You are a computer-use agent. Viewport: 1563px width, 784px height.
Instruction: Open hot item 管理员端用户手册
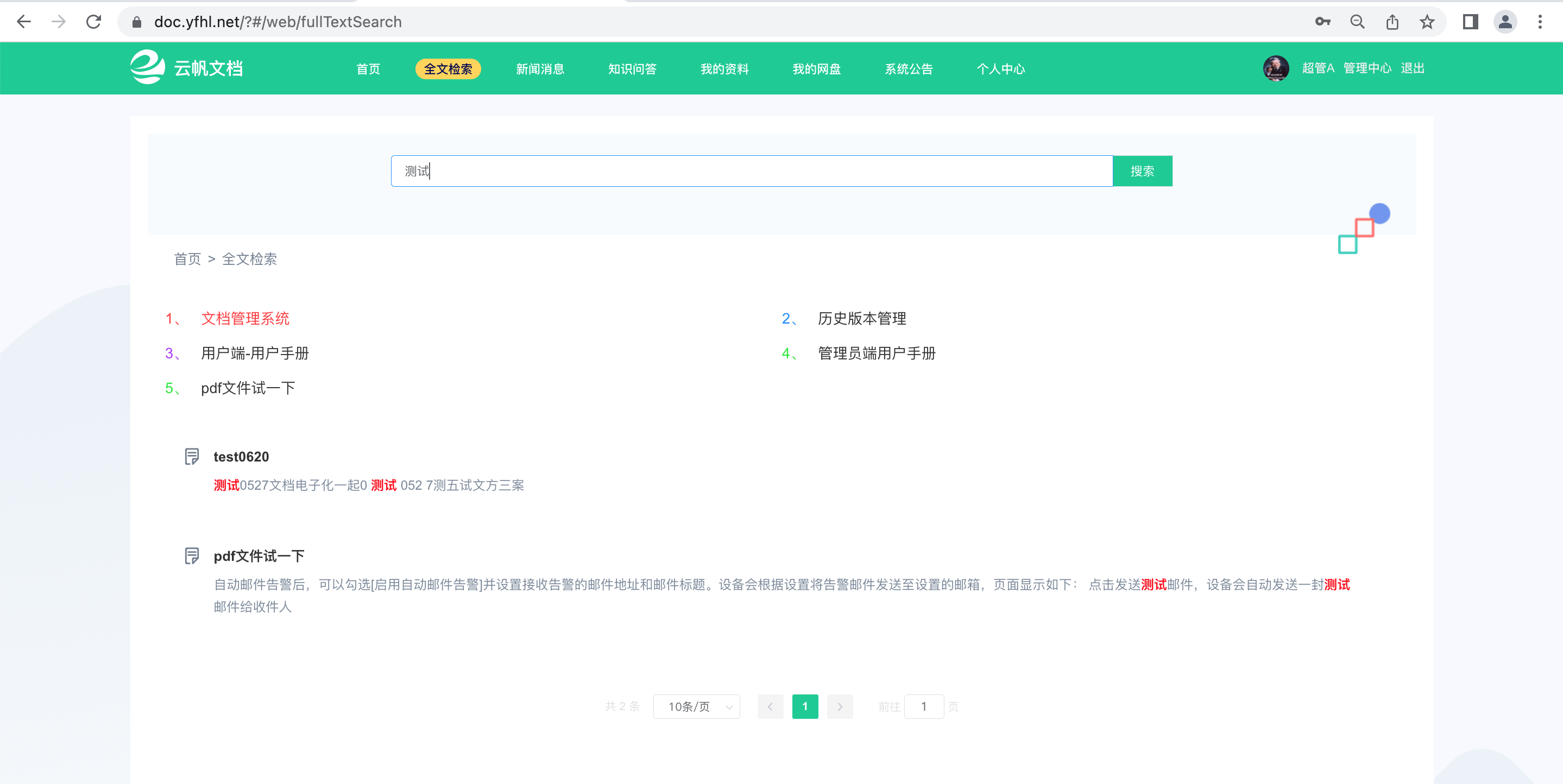(x=877, y=353)
